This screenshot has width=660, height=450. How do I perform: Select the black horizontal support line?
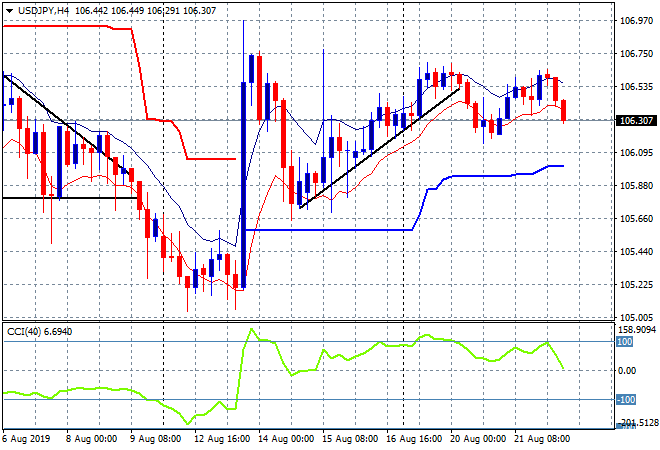(70, 198)
